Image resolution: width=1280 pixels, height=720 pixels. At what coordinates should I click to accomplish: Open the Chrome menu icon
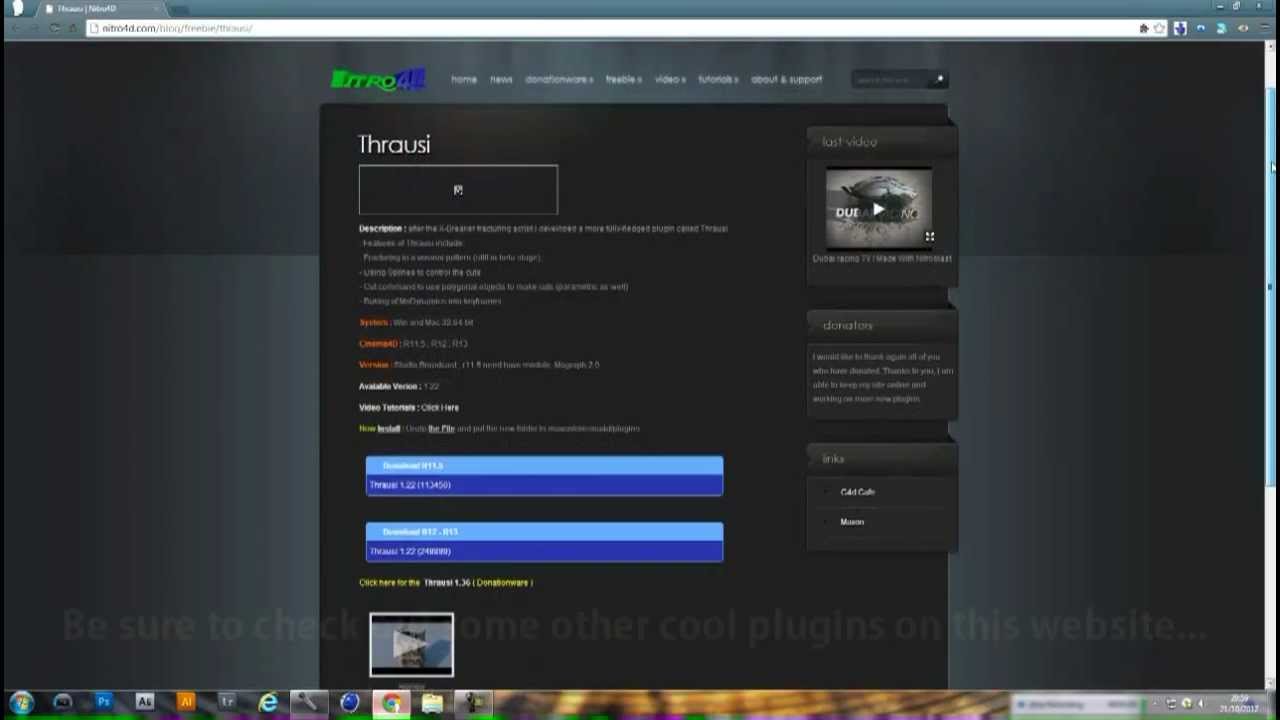pyautogui.click(x=1263, y=28)
